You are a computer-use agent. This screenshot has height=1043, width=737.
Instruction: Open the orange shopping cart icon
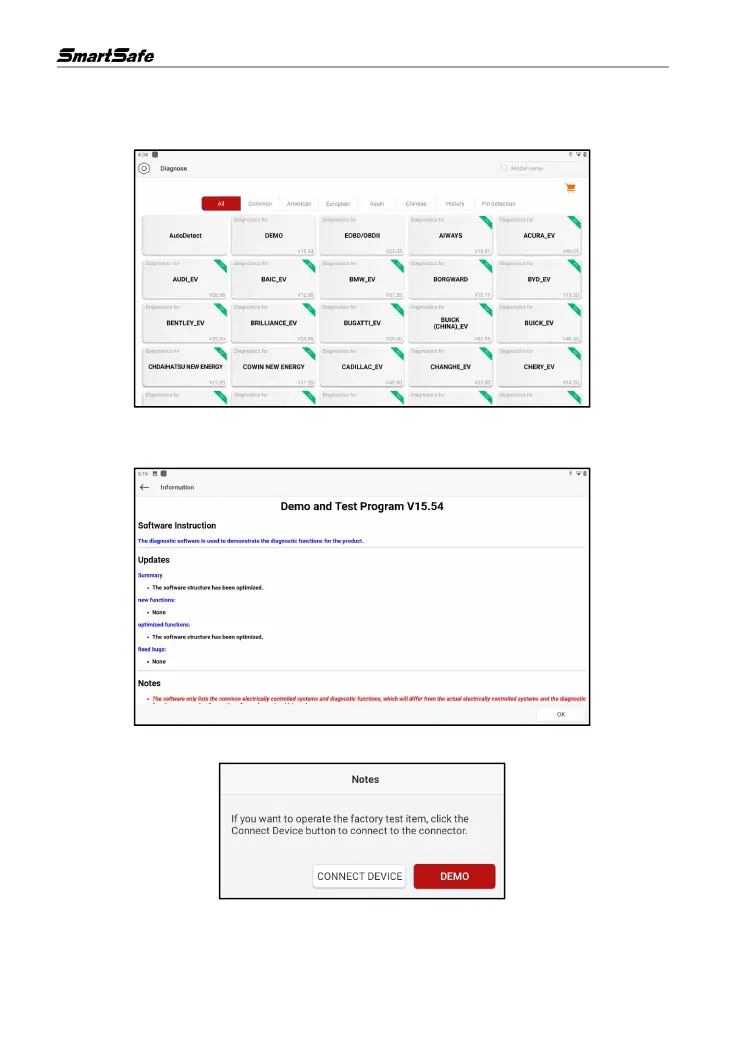pos(570,188)
